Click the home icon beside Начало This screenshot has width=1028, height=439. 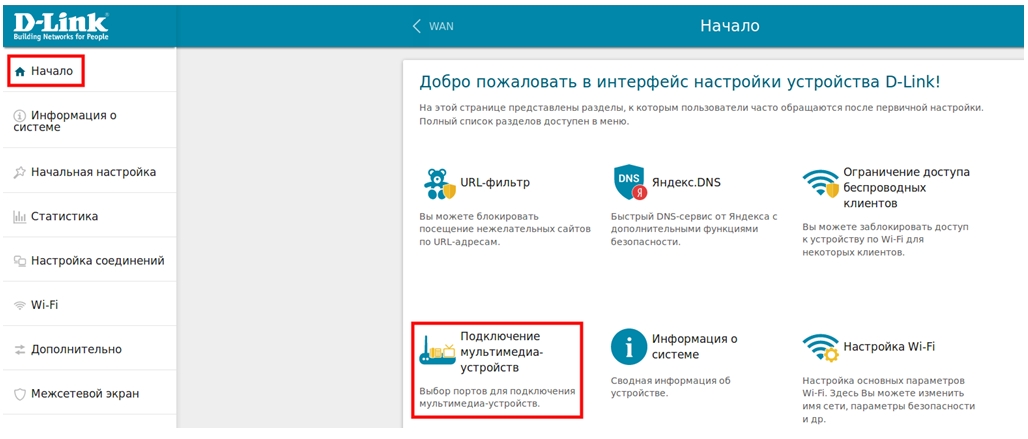(x=19, y=72)
